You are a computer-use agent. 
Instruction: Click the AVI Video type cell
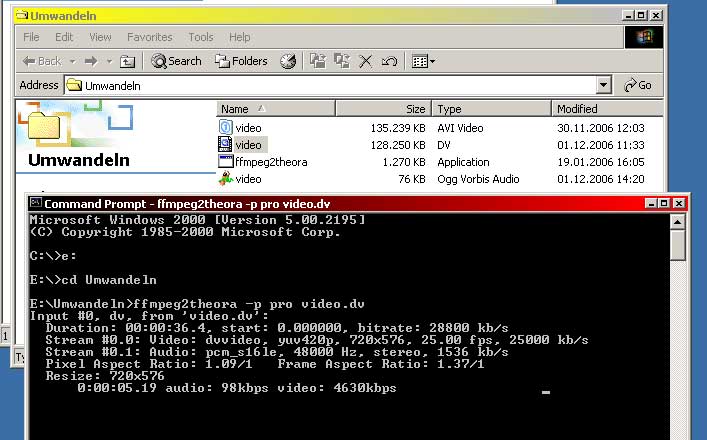coord(460,128)
